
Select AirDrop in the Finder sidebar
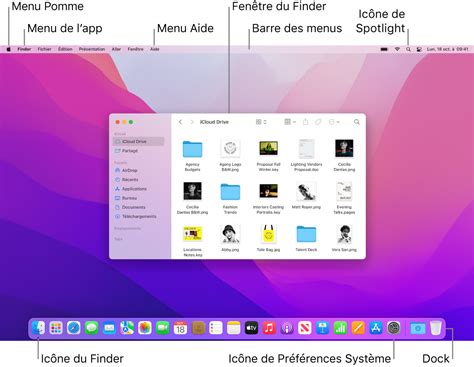[138, 170]
